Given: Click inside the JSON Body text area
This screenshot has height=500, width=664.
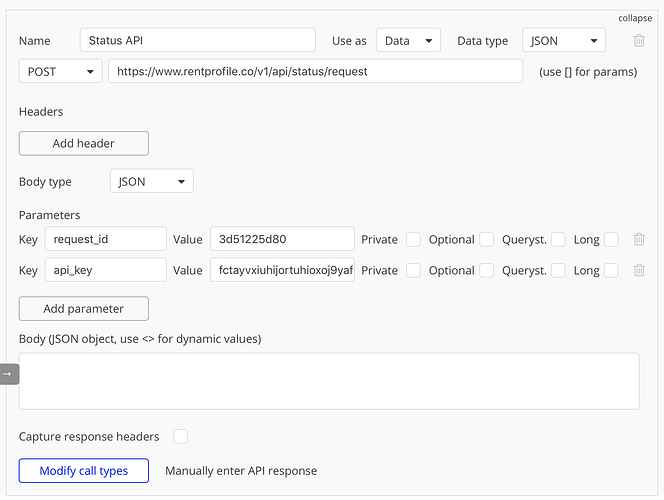Looking at the screenshot, I should tap(329, 380).
